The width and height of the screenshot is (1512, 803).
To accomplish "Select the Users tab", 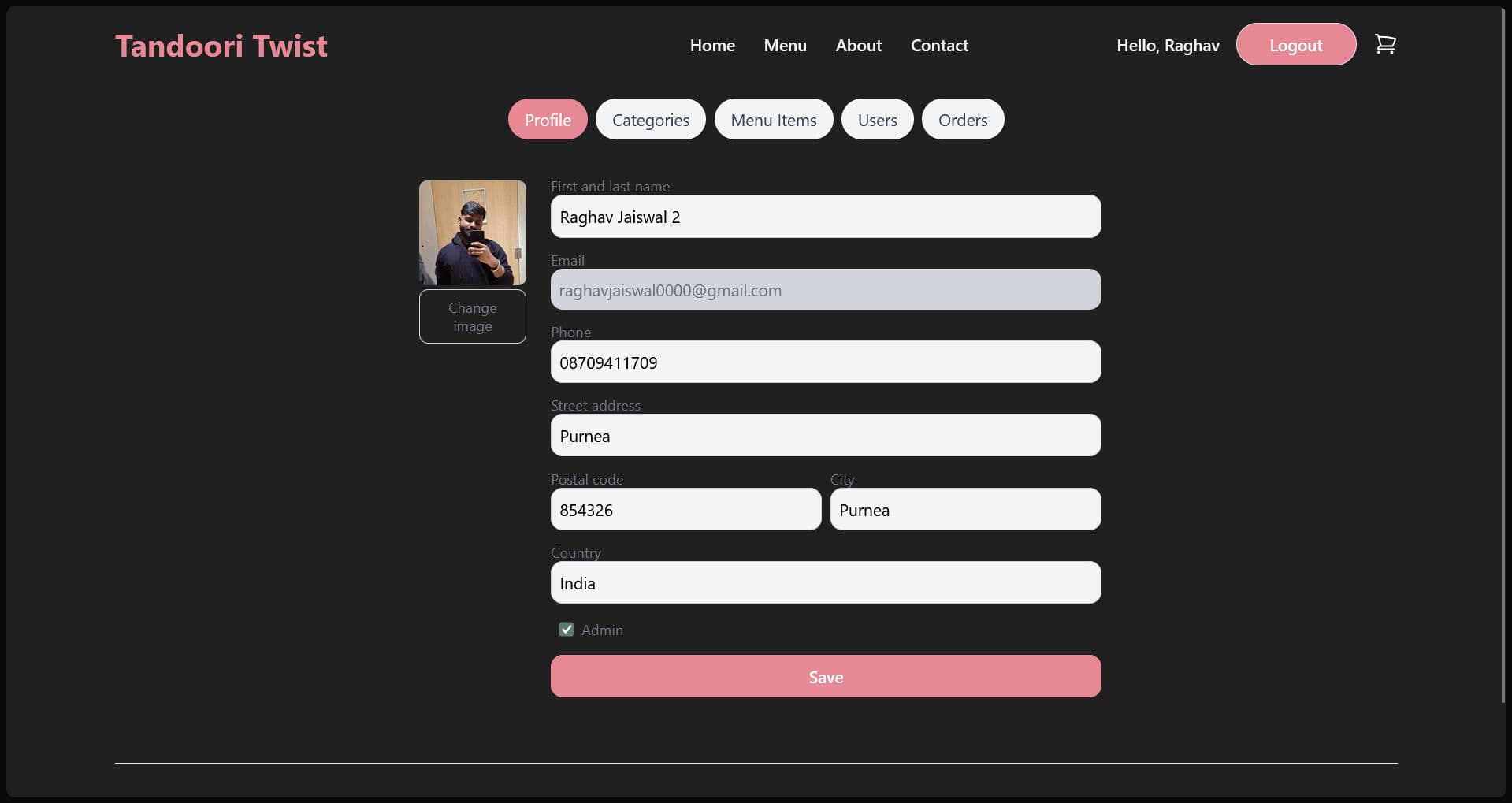I will coord(877,119).
